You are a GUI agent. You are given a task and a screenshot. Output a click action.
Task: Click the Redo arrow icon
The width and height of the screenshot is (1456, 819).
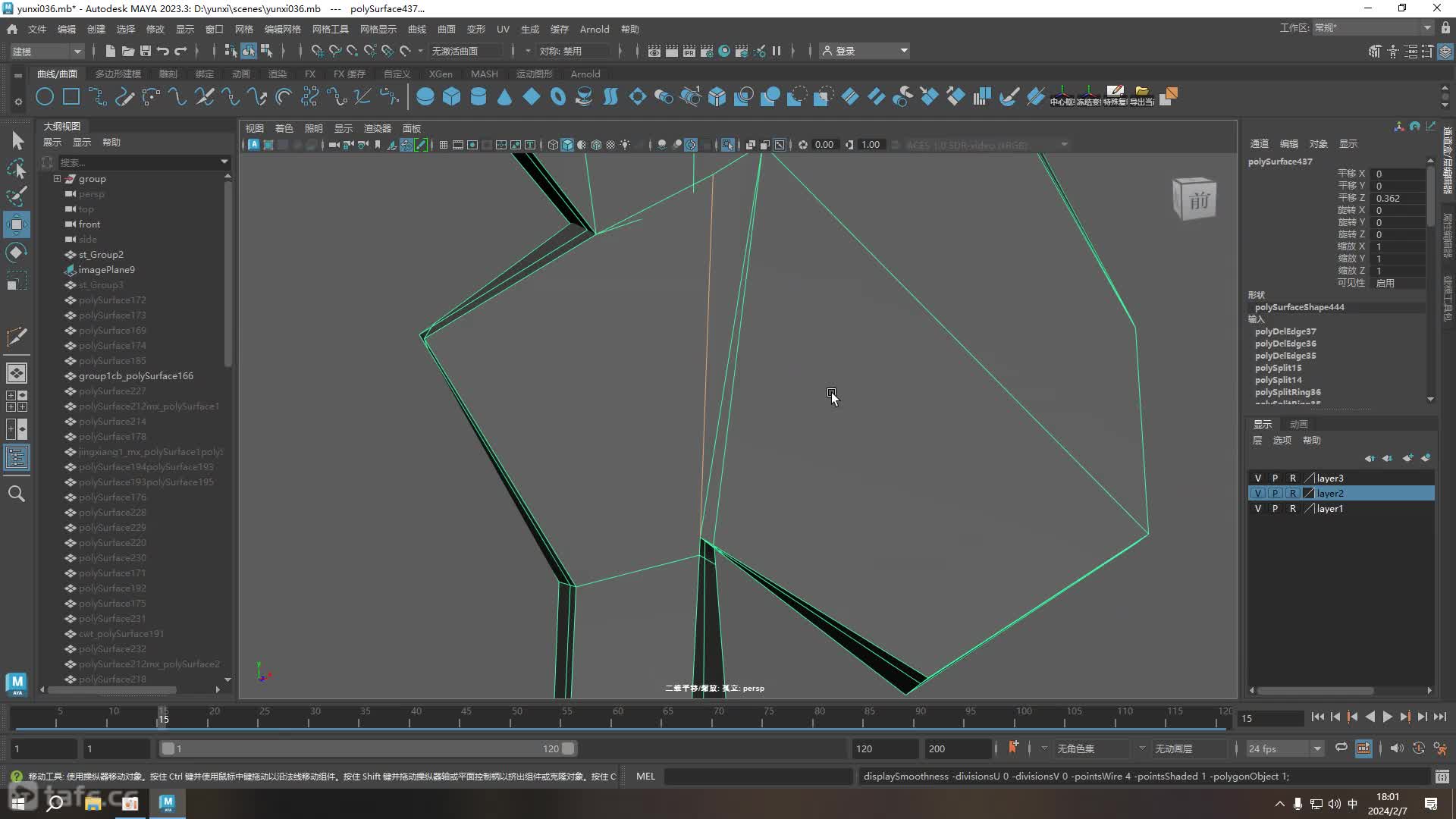tap(180, 51)
